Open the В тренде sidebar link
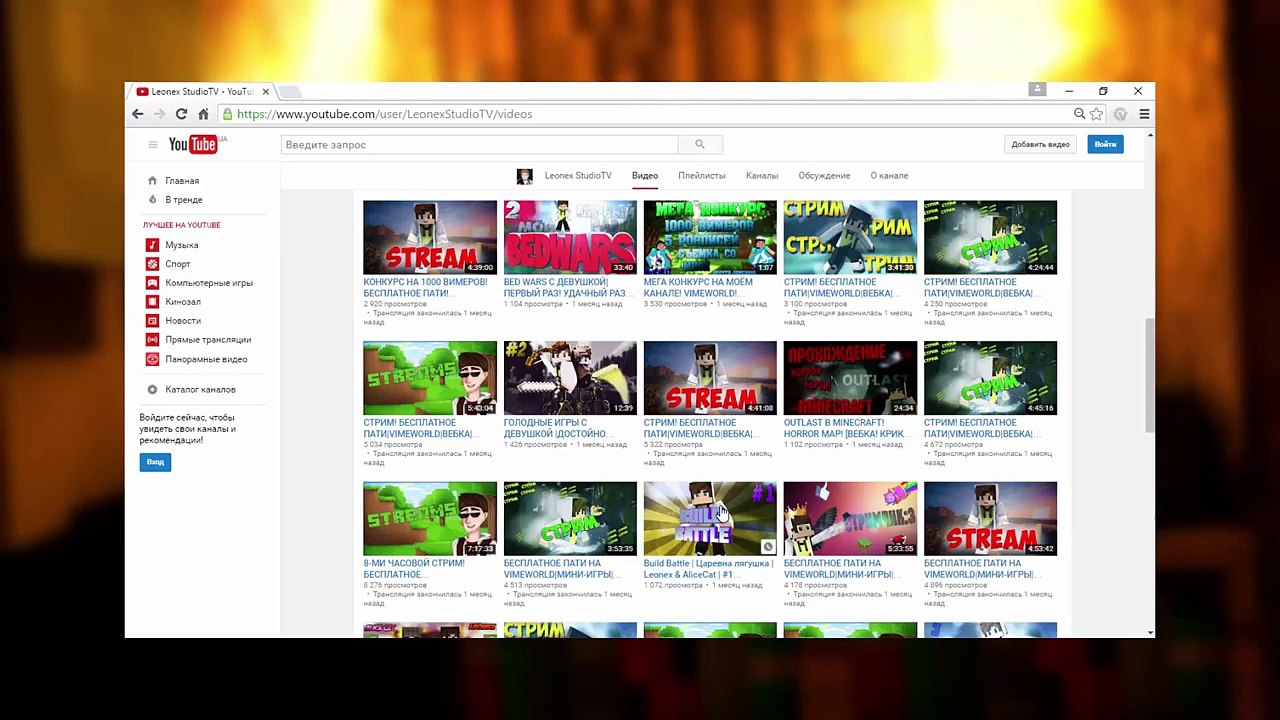Viewport: 1280px width, 720px height. 184,200
